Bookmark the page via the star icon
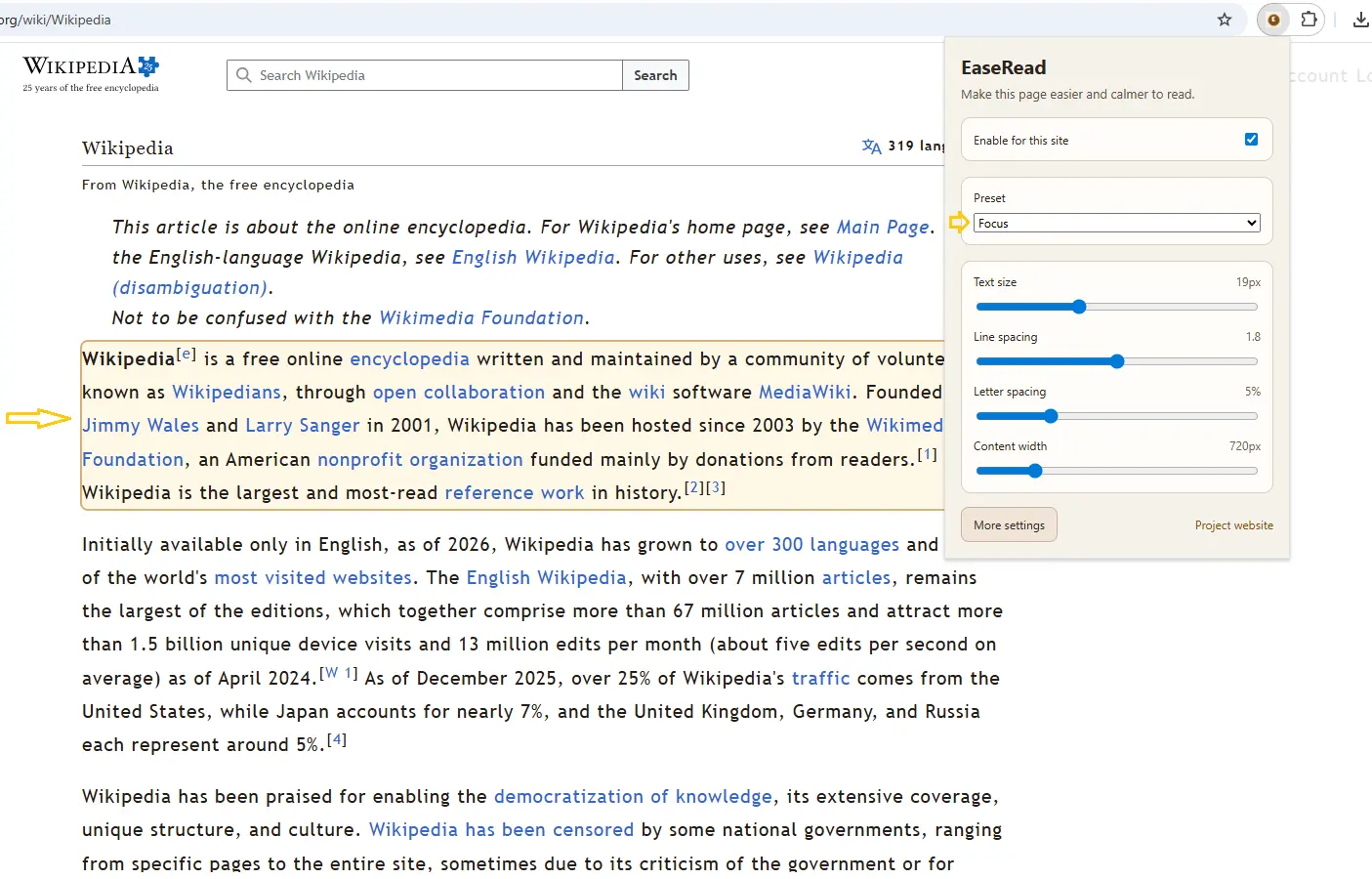 click(x=1225, y=19)
